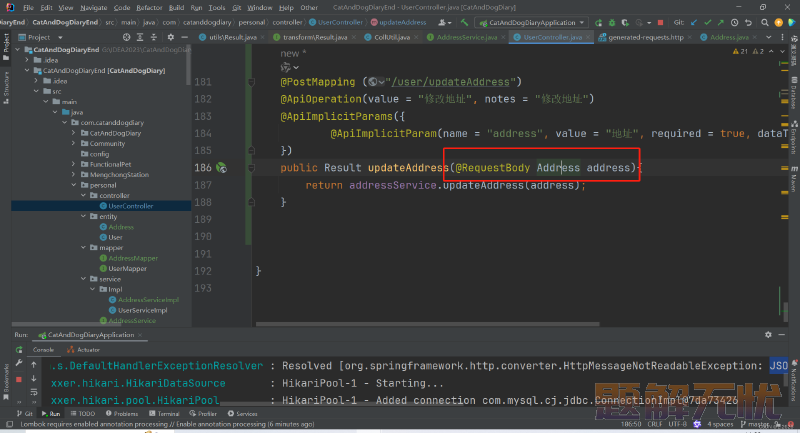Viewport: 800px width, 433px height.
Task: Hide the Project panel with minus icon
Action: 184,37
